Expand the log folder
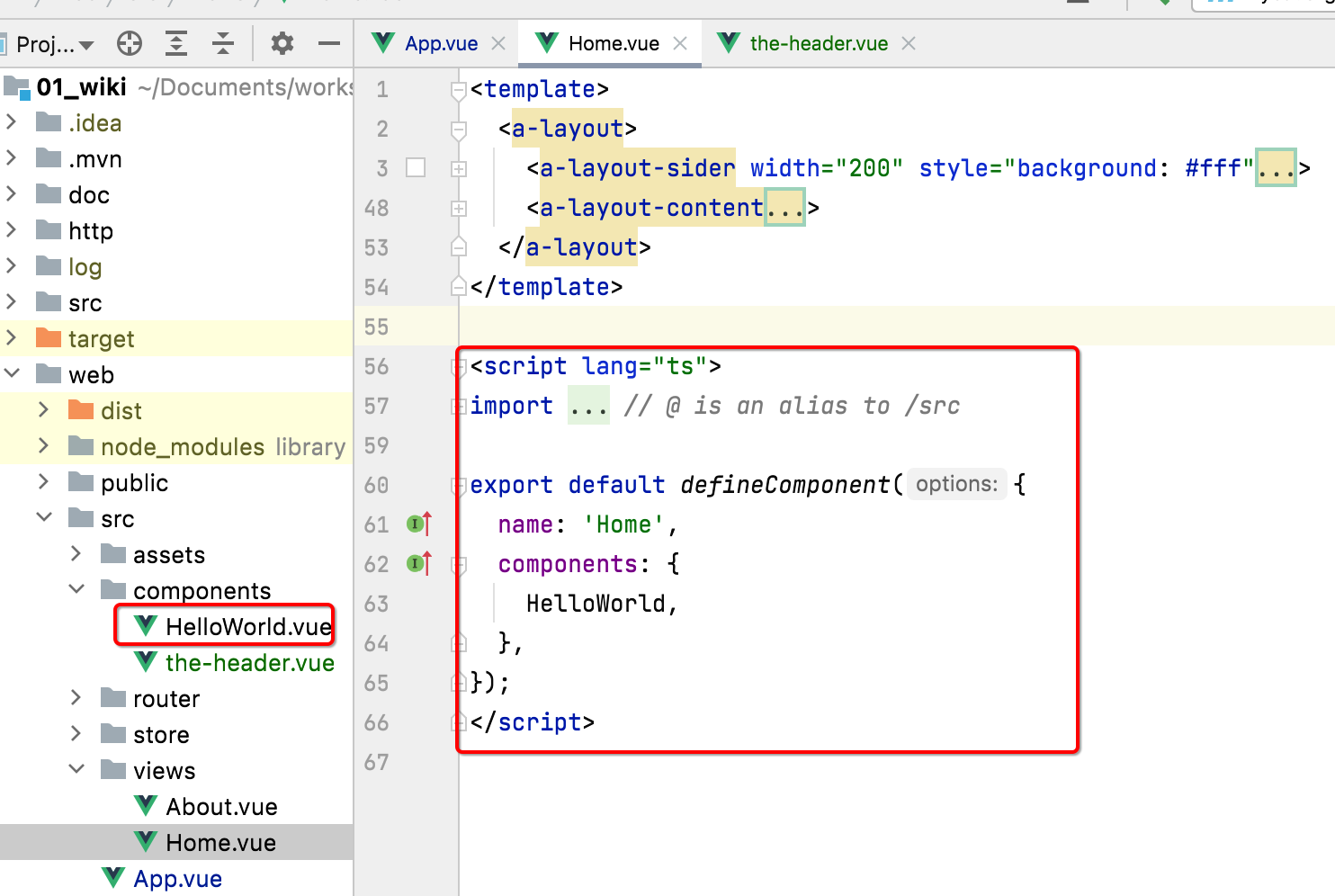The width and height of the screenshot is (1335, 896). tap(12, 265)
